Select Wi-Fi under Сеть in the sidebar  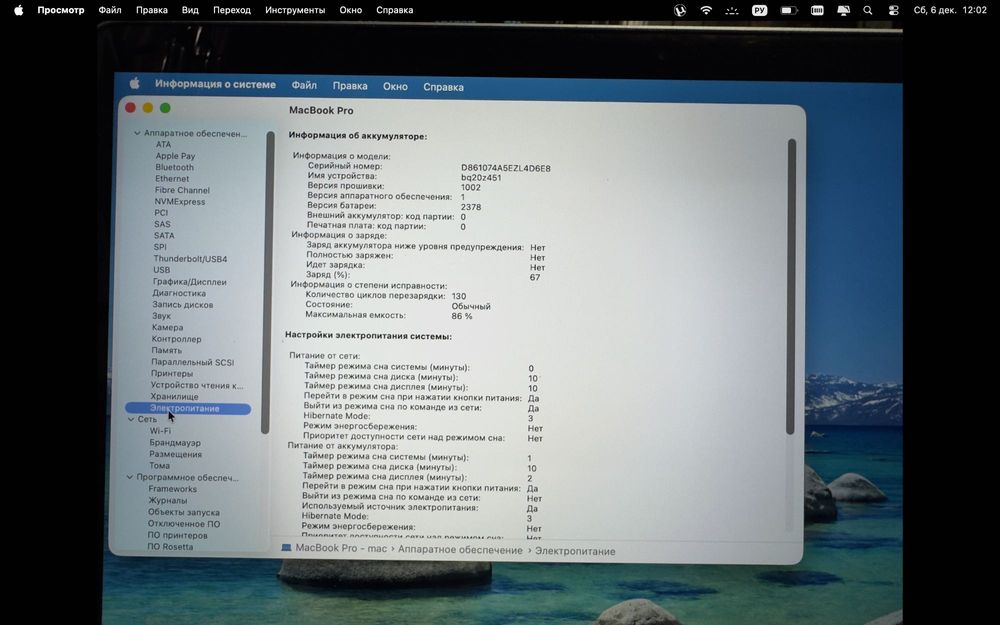click(160, 431)
